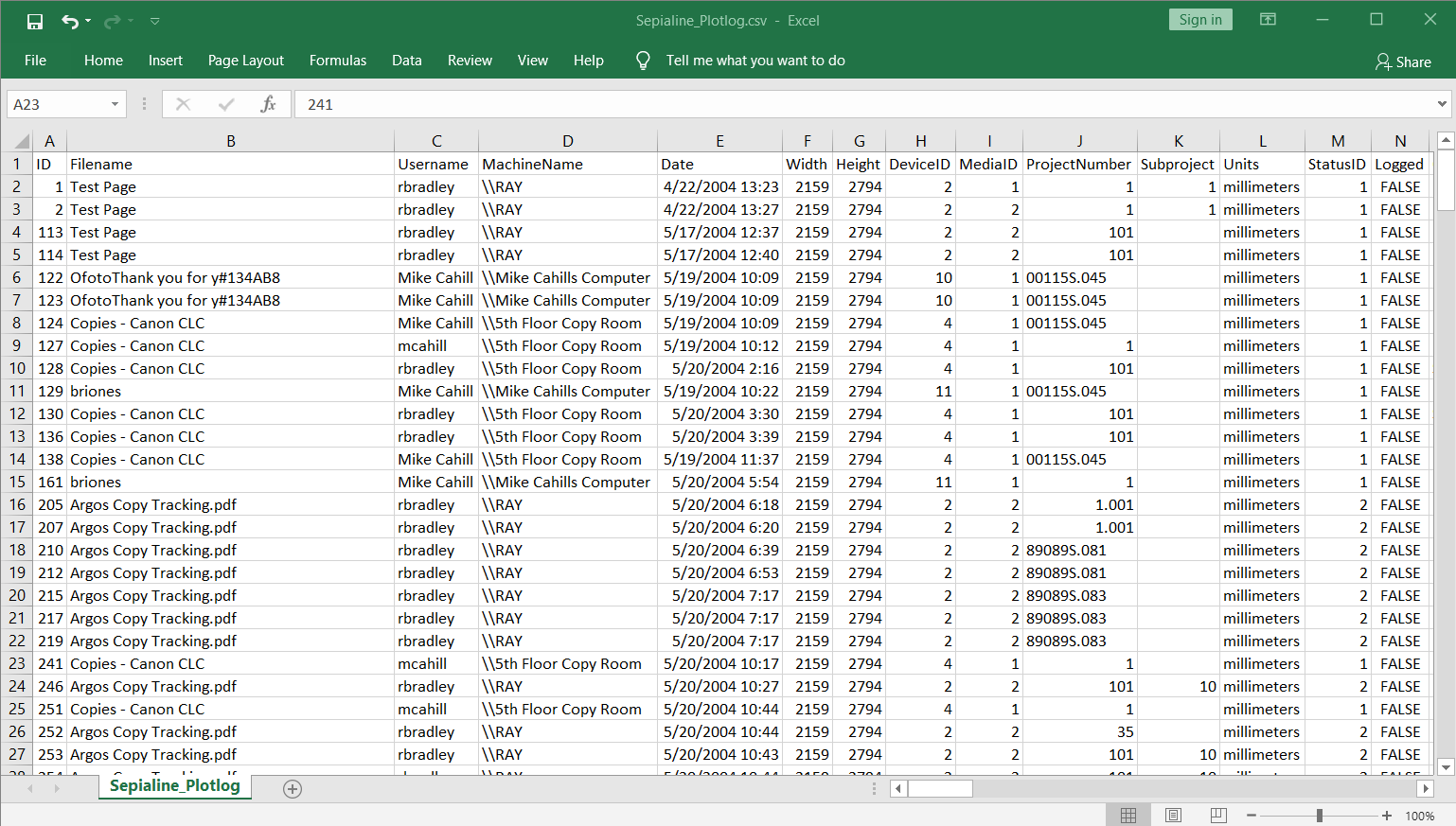Click the Tell Me lightbulb icon
Viewport: 1456px width, 826px height.
[x=643, y=61]
